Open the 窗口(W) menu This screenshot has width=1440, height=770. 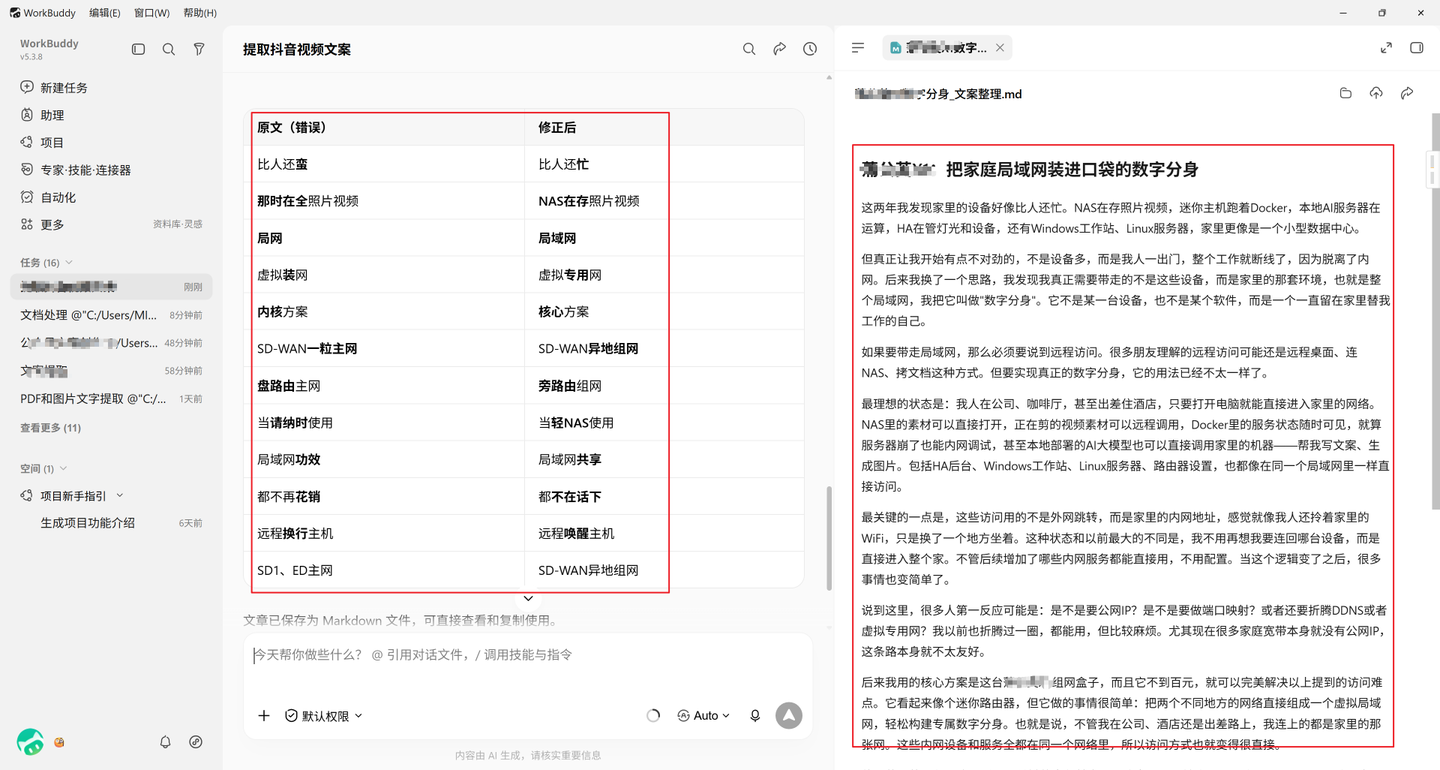pyautogui.click(x=152, y=13)
